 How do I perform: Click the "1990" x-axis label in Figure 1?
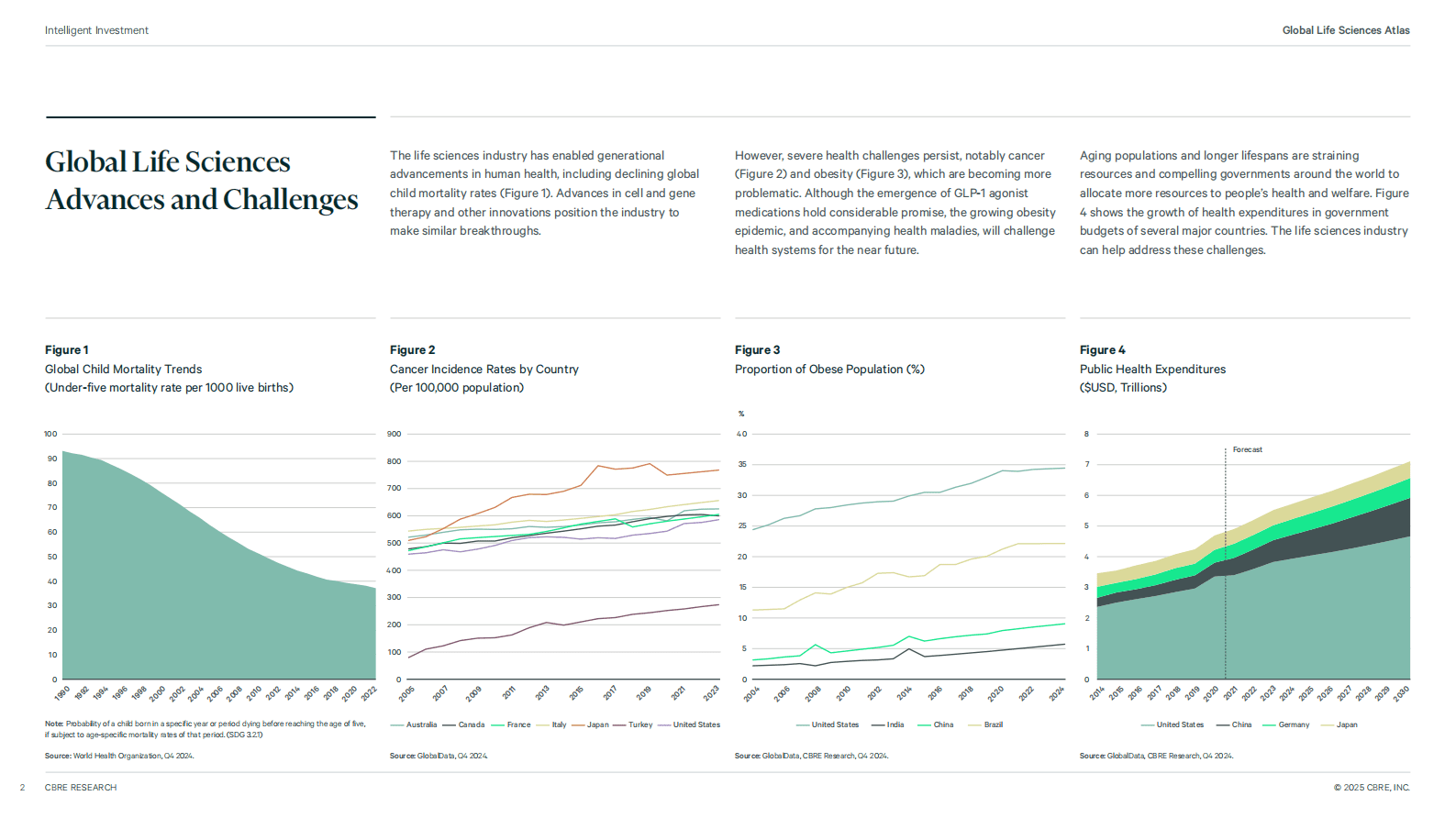coord(61,692)
